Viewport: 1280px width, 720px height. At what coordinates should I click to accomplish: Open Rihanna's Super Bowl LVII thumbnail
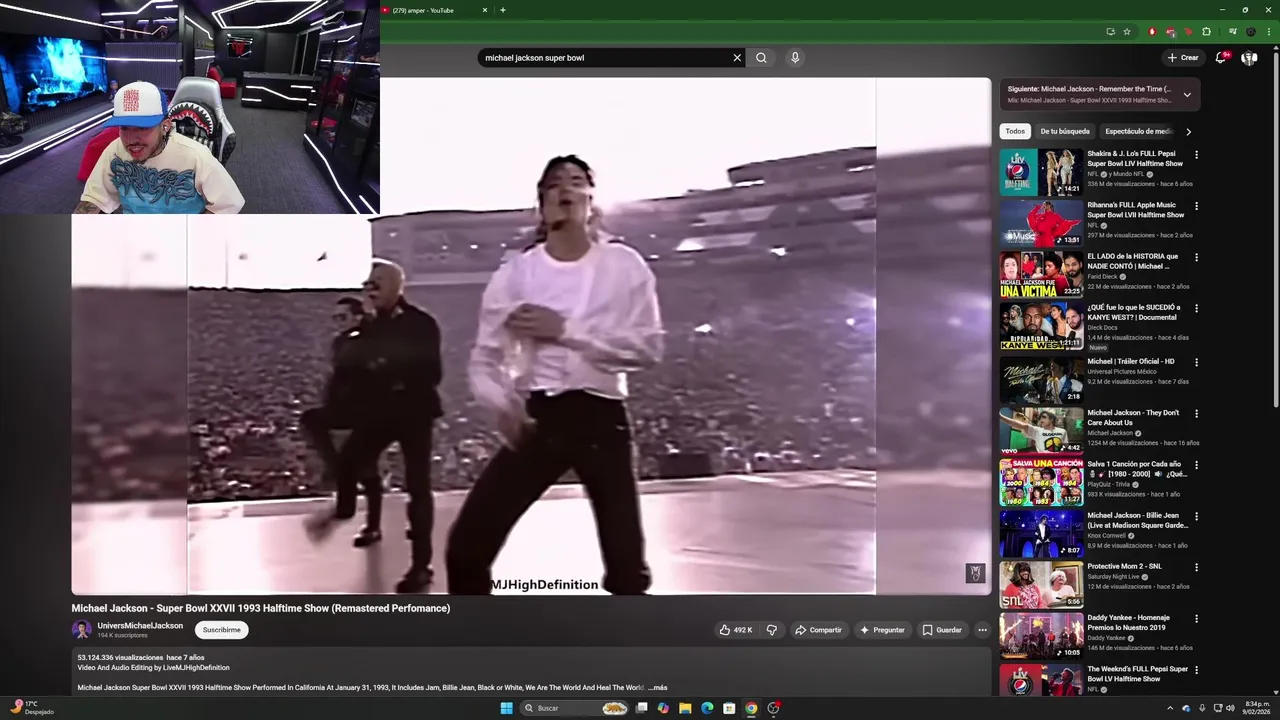pyautogui.click(x=1041, y=223)
